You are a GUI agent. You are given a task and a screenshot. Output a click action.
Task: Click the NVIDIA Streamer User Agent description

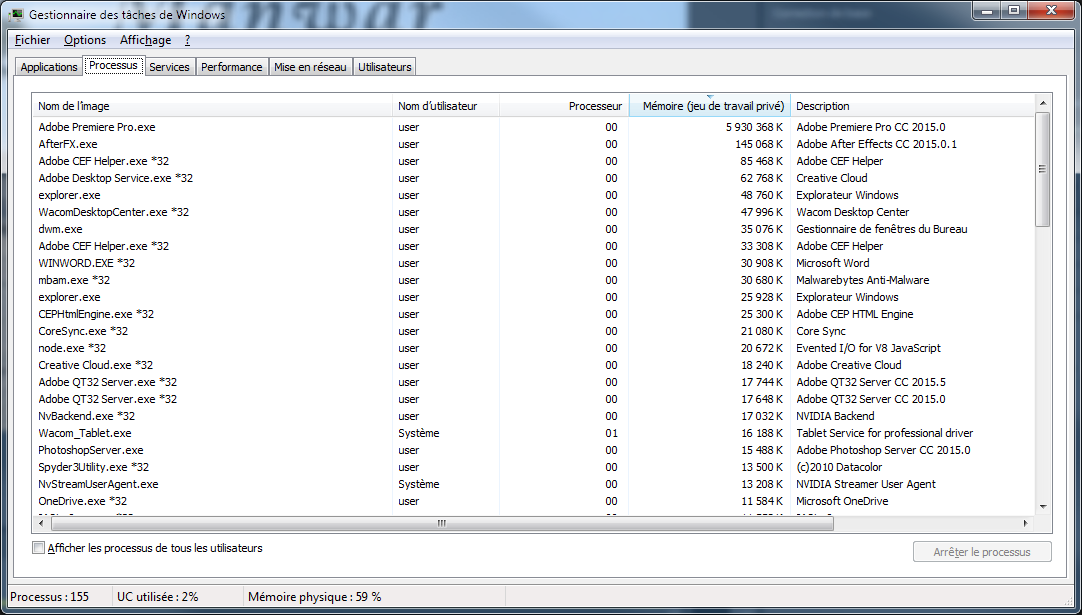[866, 484]
